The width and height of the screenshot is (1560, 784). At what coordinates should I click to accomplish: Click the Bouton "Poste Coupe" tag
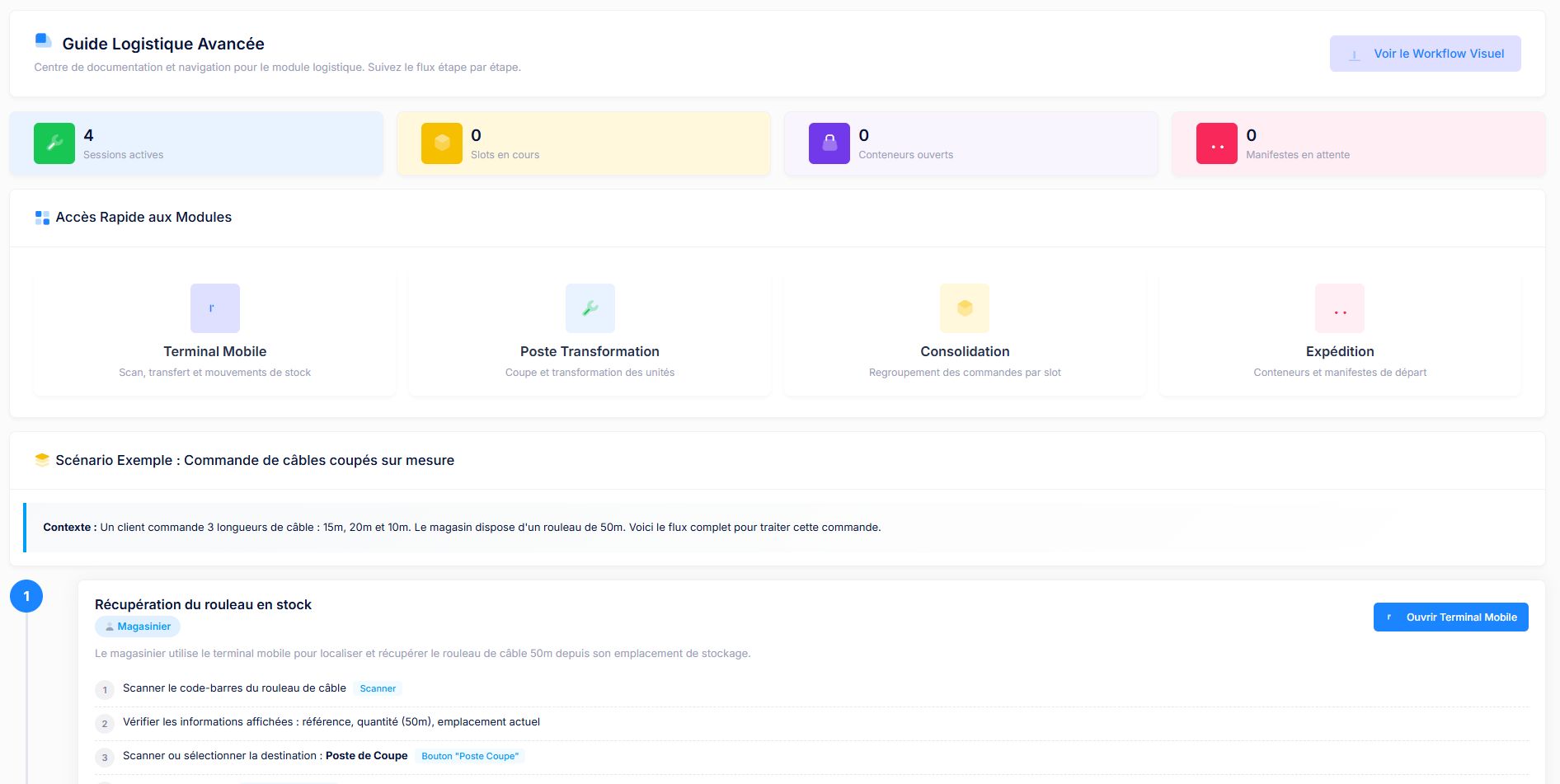(x=470, y=756)
